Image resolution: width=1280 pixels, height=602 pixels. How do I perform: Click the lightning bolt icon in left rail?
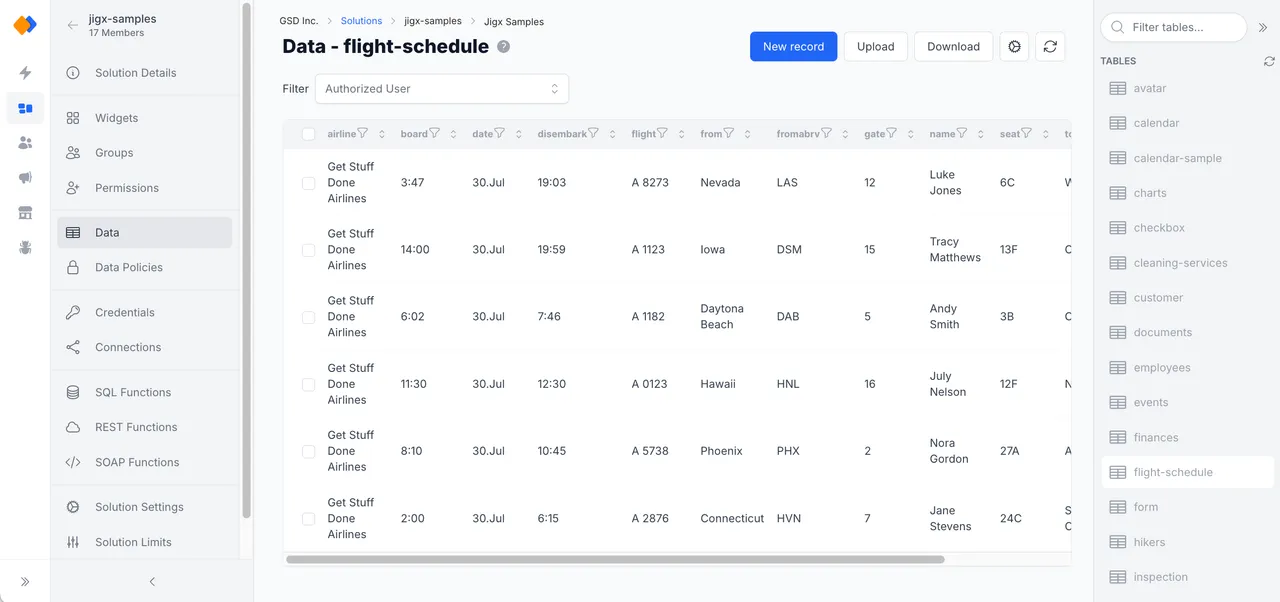point(25,73)
